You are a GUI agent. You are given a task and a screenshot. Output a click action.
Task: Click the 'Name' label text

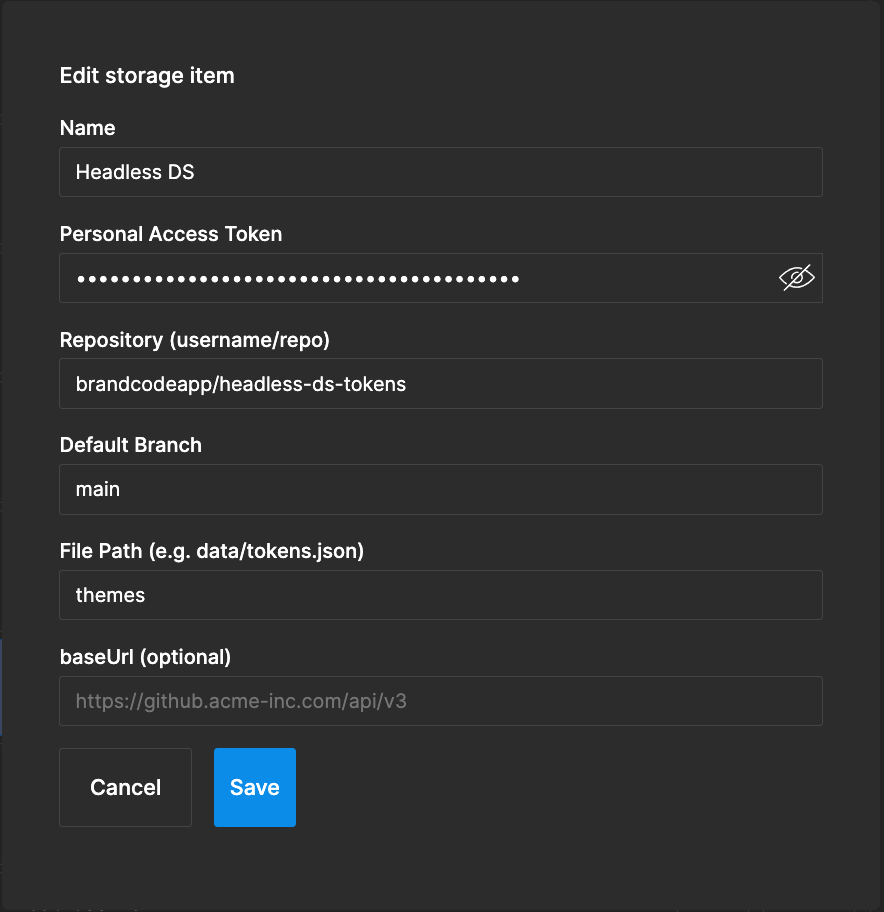pyautogui.click(x=88, y=128)
